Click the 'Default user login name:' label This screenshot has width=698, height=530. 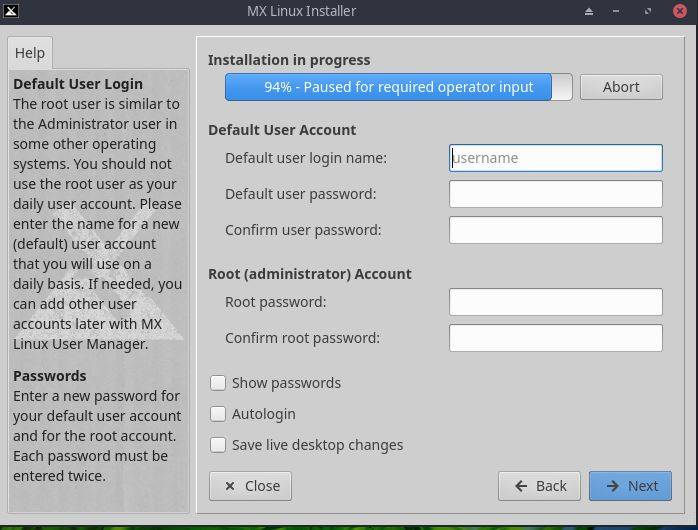(306, 158)
